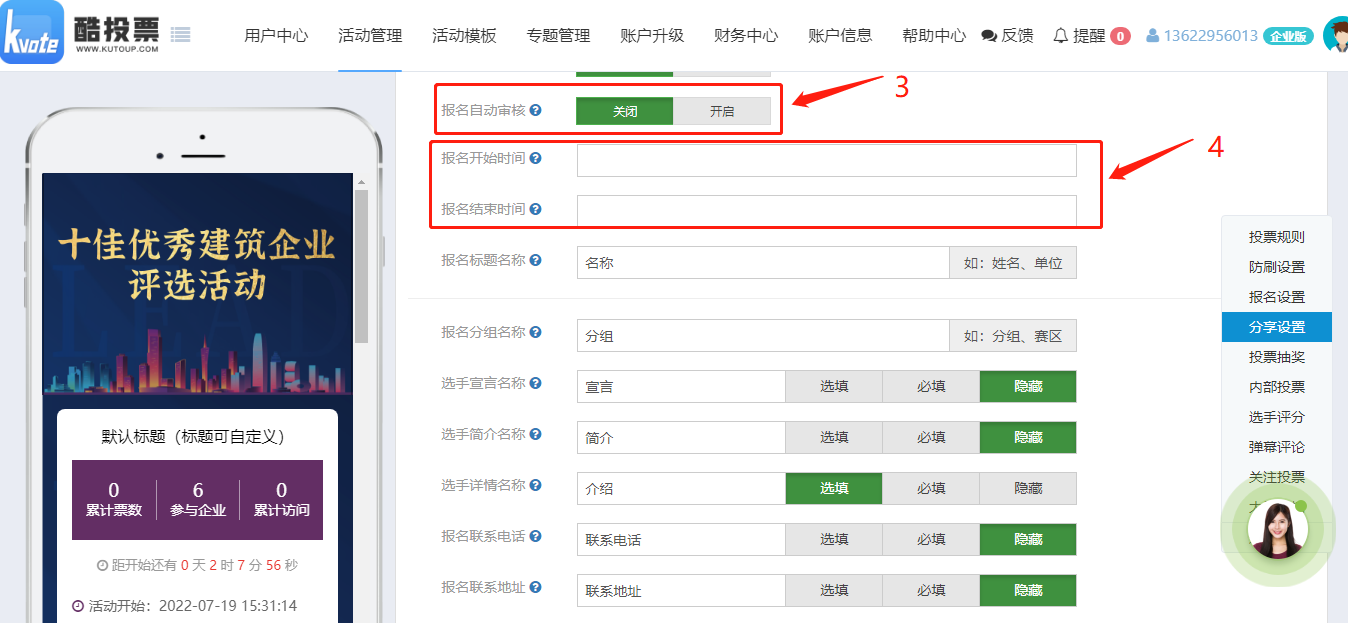The image size is (1348, 623).
Task: Edit the 报名标题名称 field
Action: point(763,263)
